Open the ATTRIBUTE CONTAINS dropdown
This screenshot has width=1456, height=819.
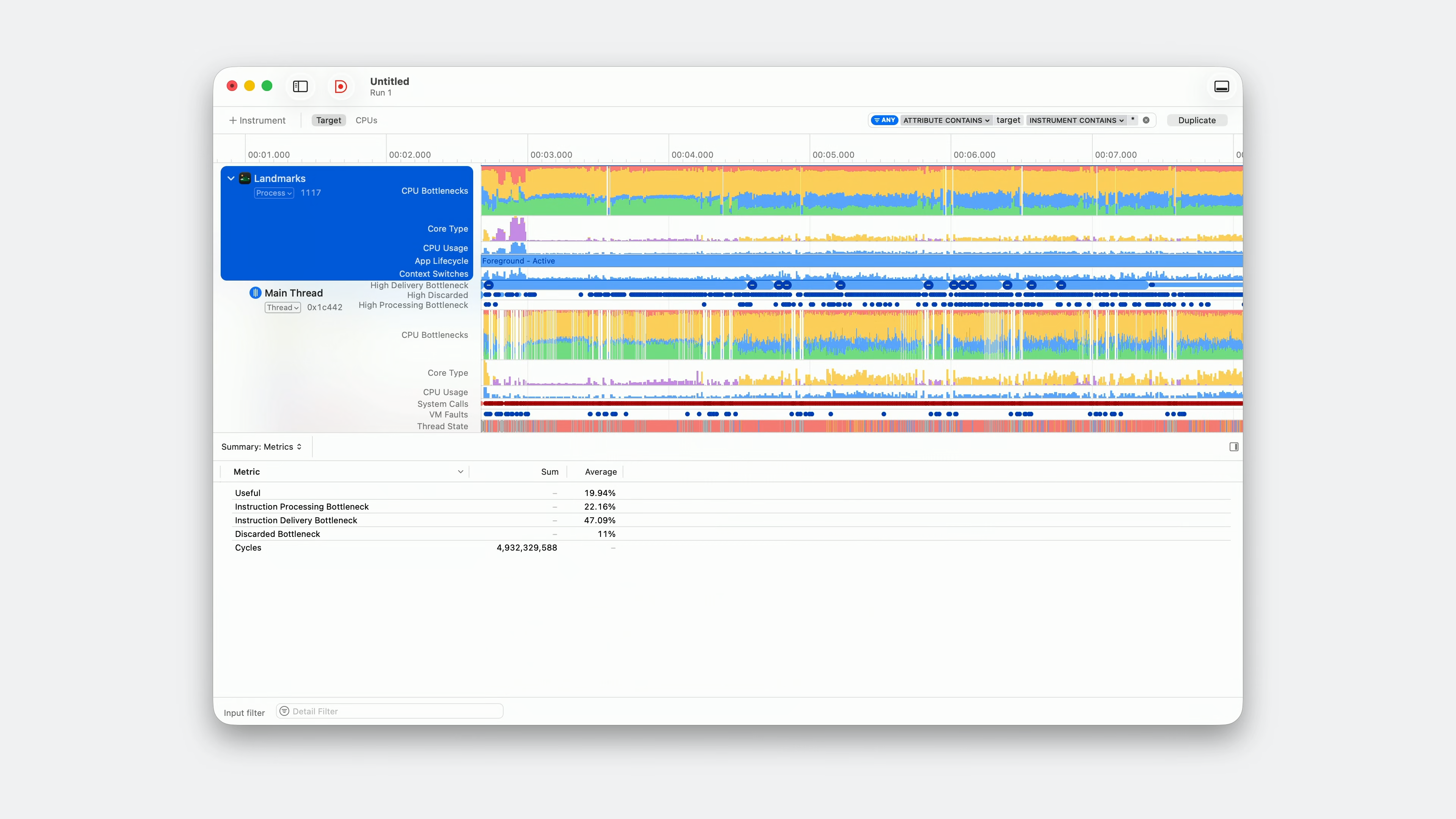tap(946, 121)
